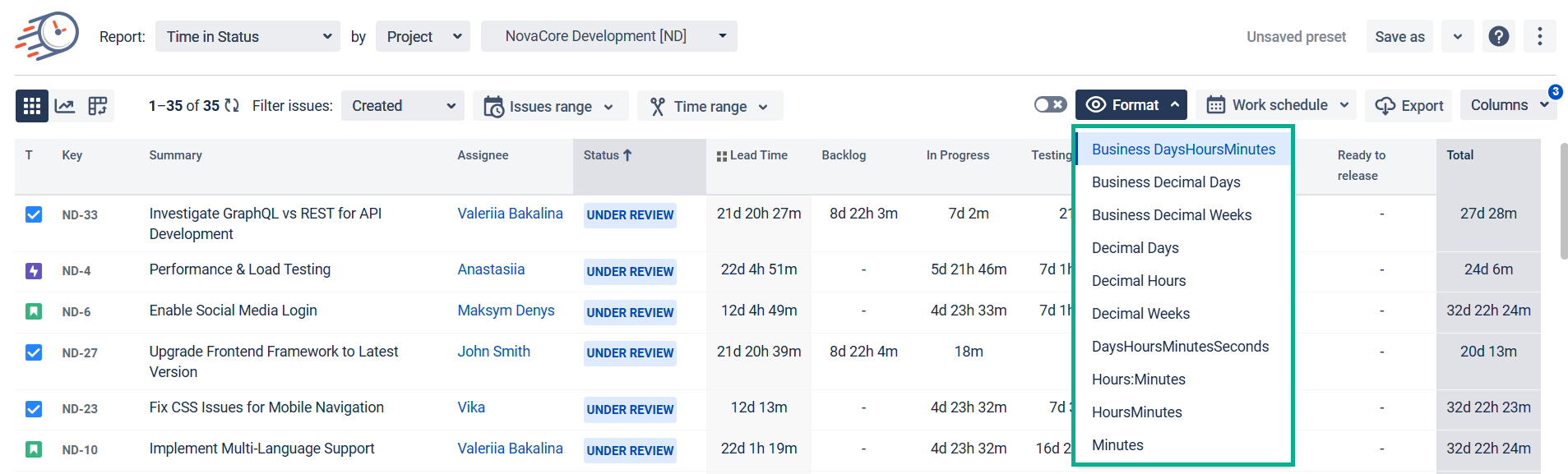Open the NovaCore Development project dropdown

(x=608, y=36)
